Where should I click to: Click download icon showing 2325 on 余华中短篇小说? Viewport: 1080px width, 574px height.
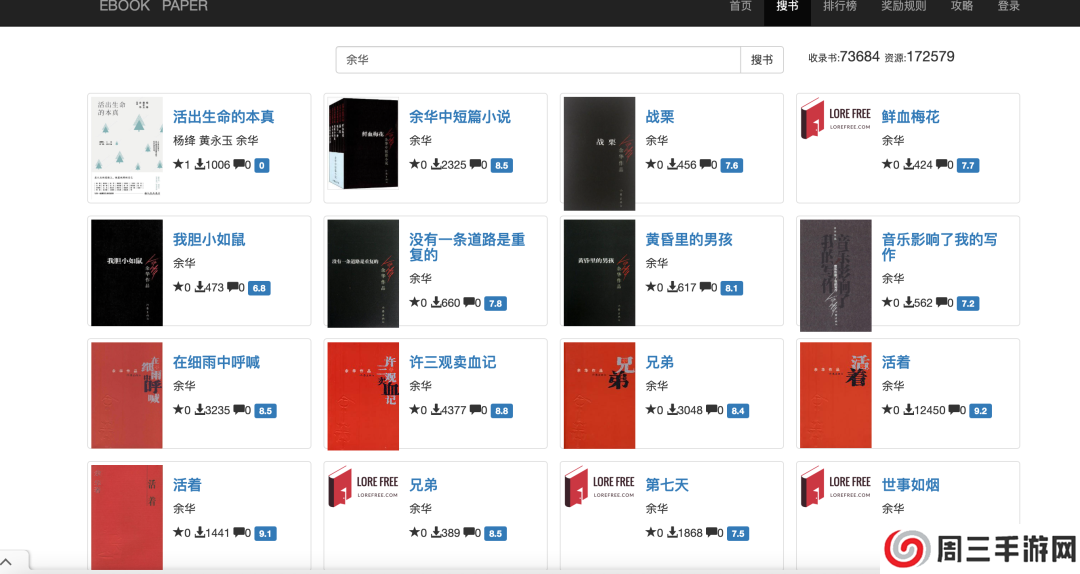point(436,165)
